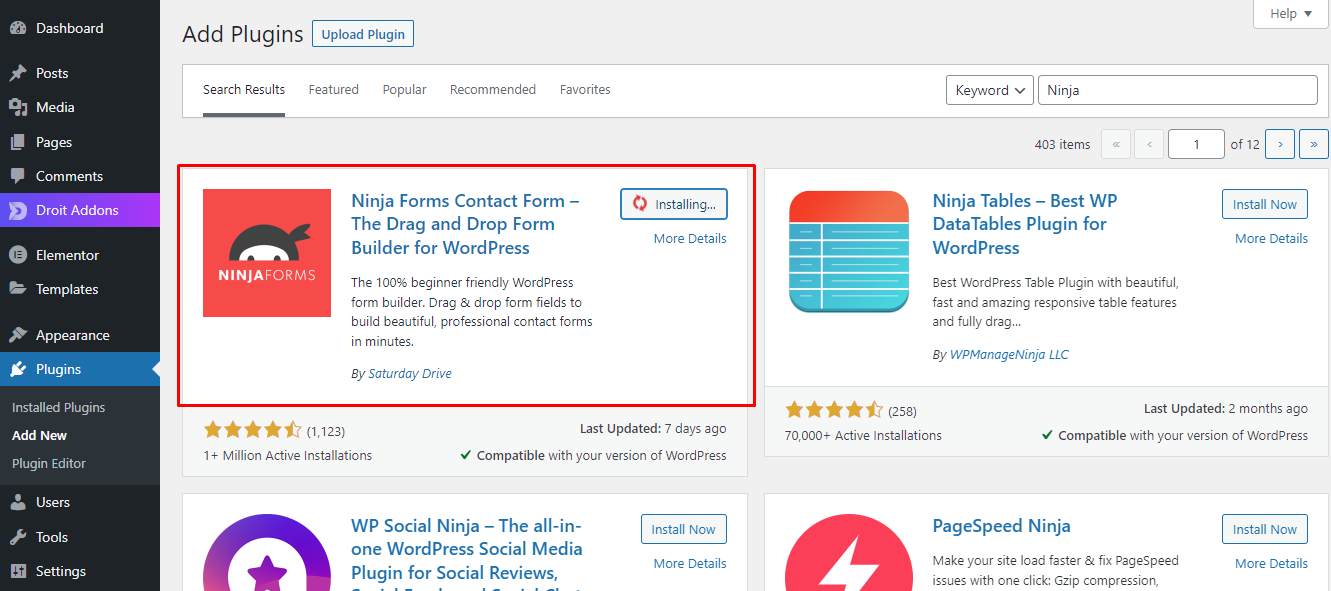Click '70,000+ Active Installations' text
The image size is (1331, 591).
(x=863, y=436)
